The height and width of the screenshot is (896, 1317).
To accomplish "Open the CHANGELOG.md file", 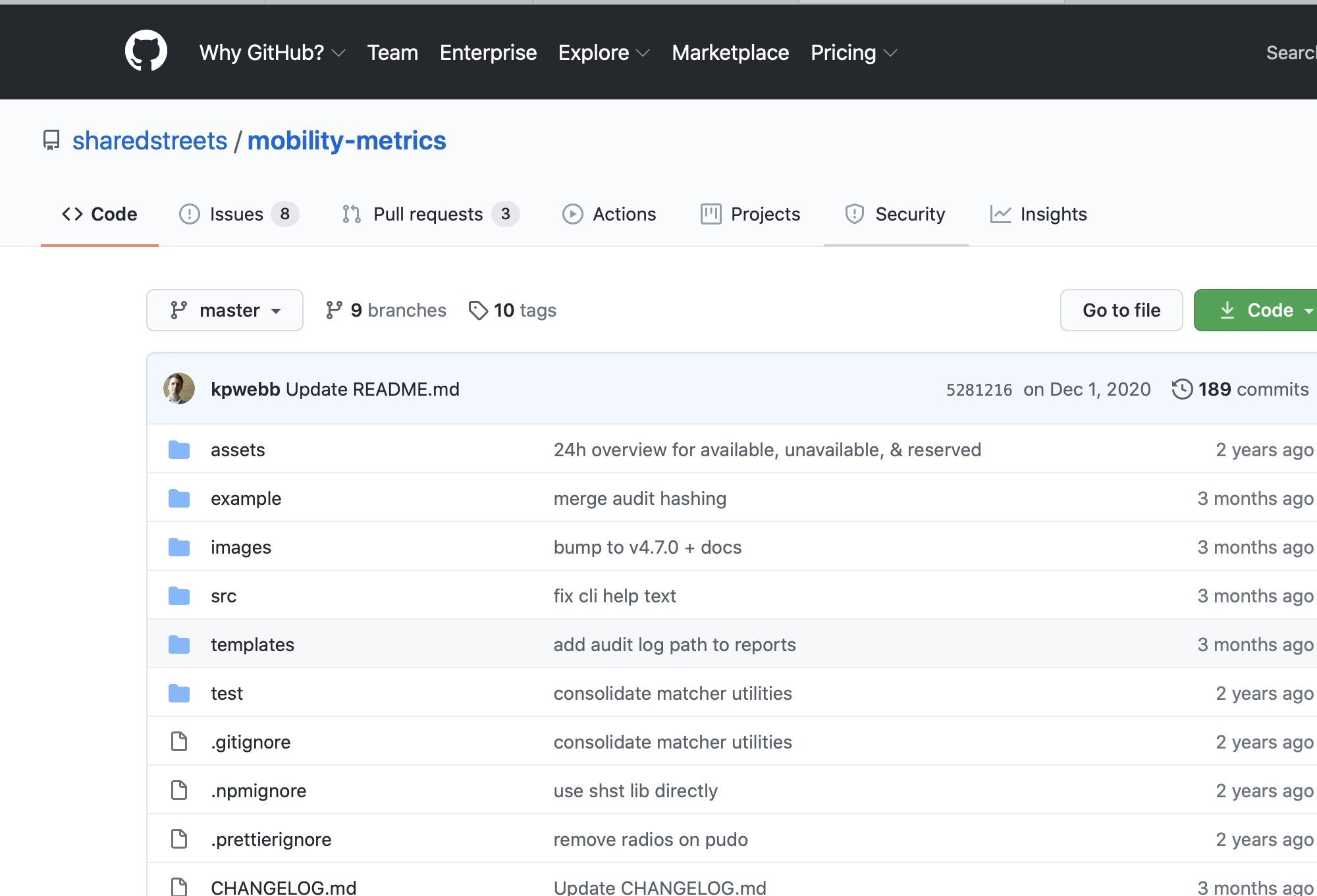I will pos(283,887).
